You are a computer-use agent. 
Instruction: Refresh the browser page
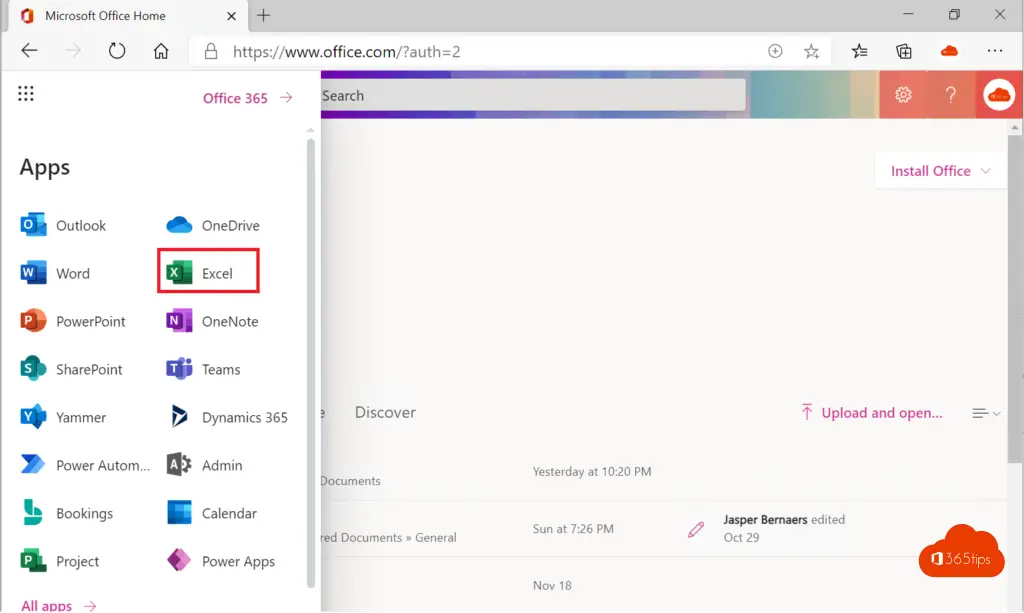click(x=117, y=51)
